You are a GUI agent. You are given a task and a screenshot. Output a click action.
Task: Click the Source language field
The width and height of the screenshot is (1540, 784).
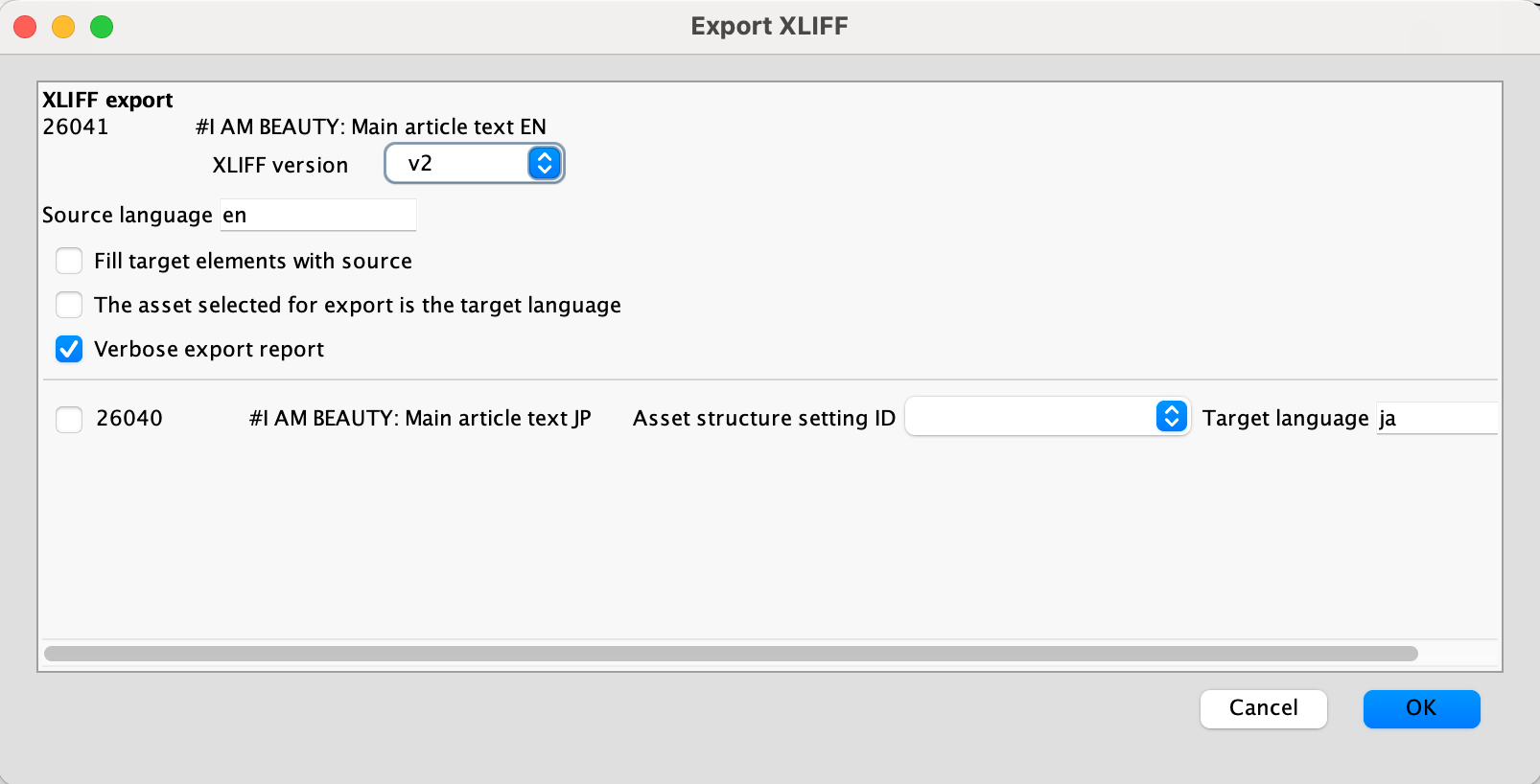pyautogui.click(x=318, y=216)
